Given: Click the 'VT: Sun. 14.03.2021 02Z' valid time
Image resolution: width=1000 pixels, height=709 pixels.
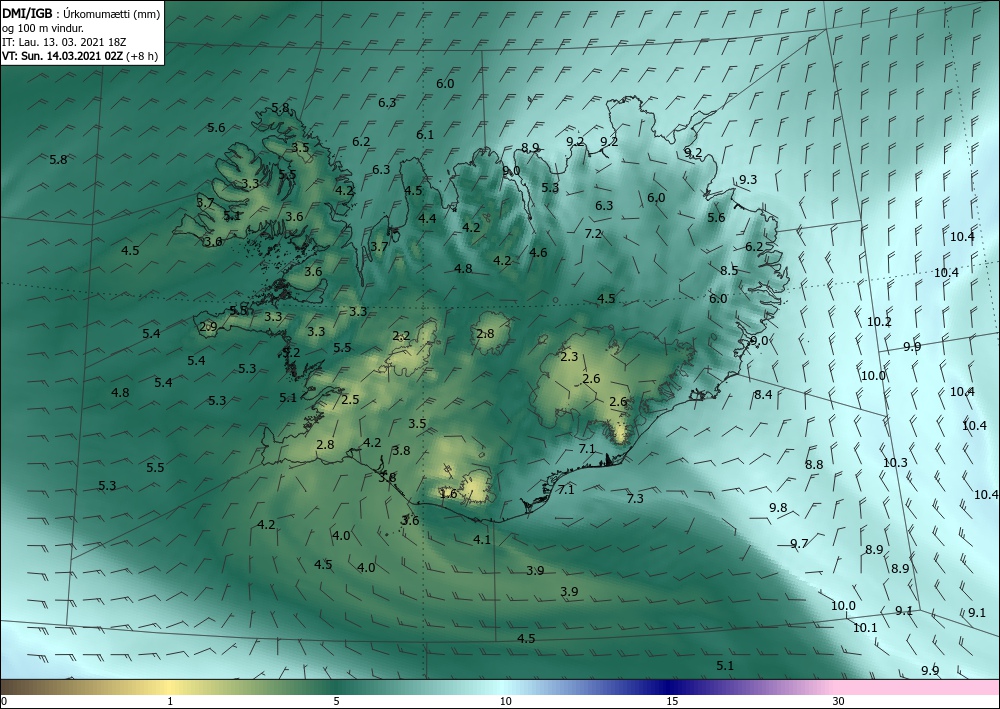Looking at the screenshot, I should tap(62, 56).
